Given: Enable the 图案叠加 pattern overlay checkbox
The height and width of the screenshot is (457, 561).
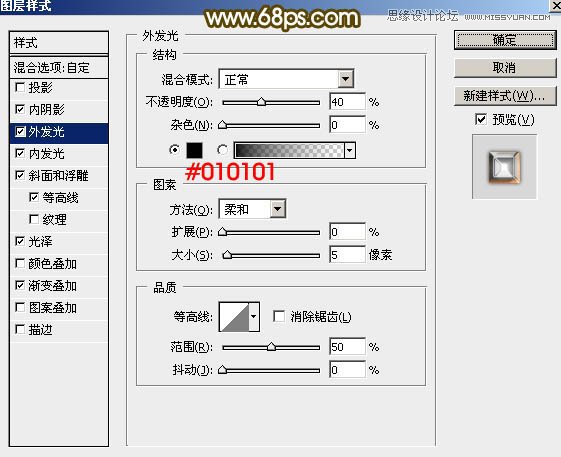Looking at the screenshot, I should (x=20, y=307).
